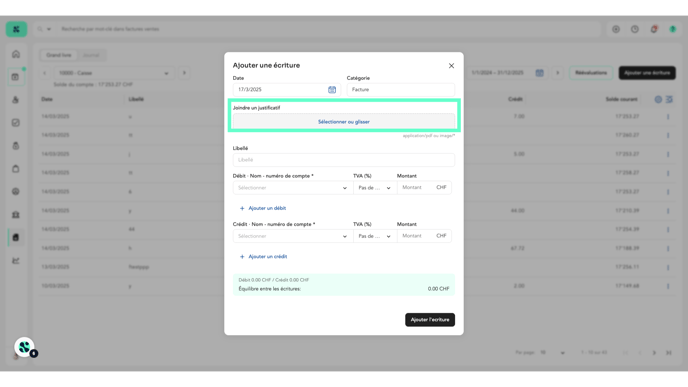The image size is (688, 387).
Task: Click the clock history icon in top bar
Action: (635, 29)
